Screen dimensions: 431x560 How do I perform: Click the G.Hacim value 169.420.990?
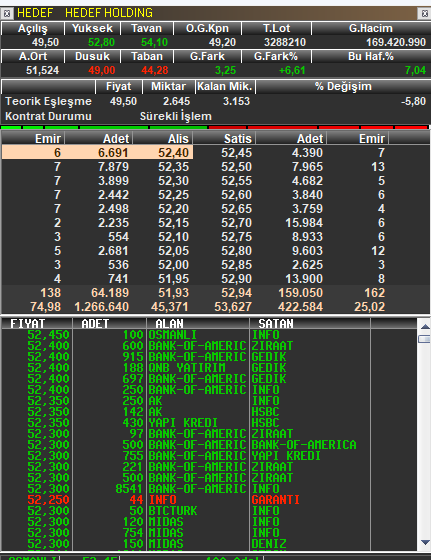(396, 42)
